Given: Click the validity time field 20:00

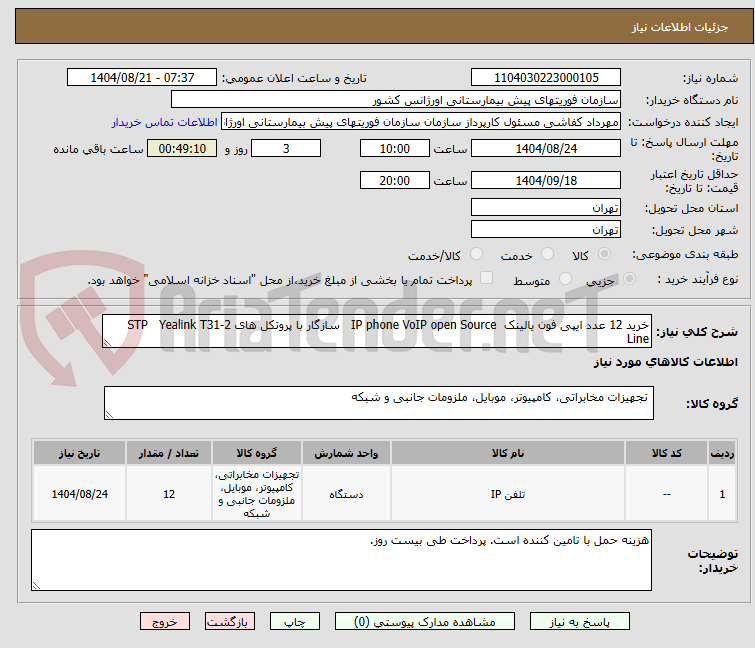Looking at the screenshot, I should pyautogui.click(x=394, y=181).
